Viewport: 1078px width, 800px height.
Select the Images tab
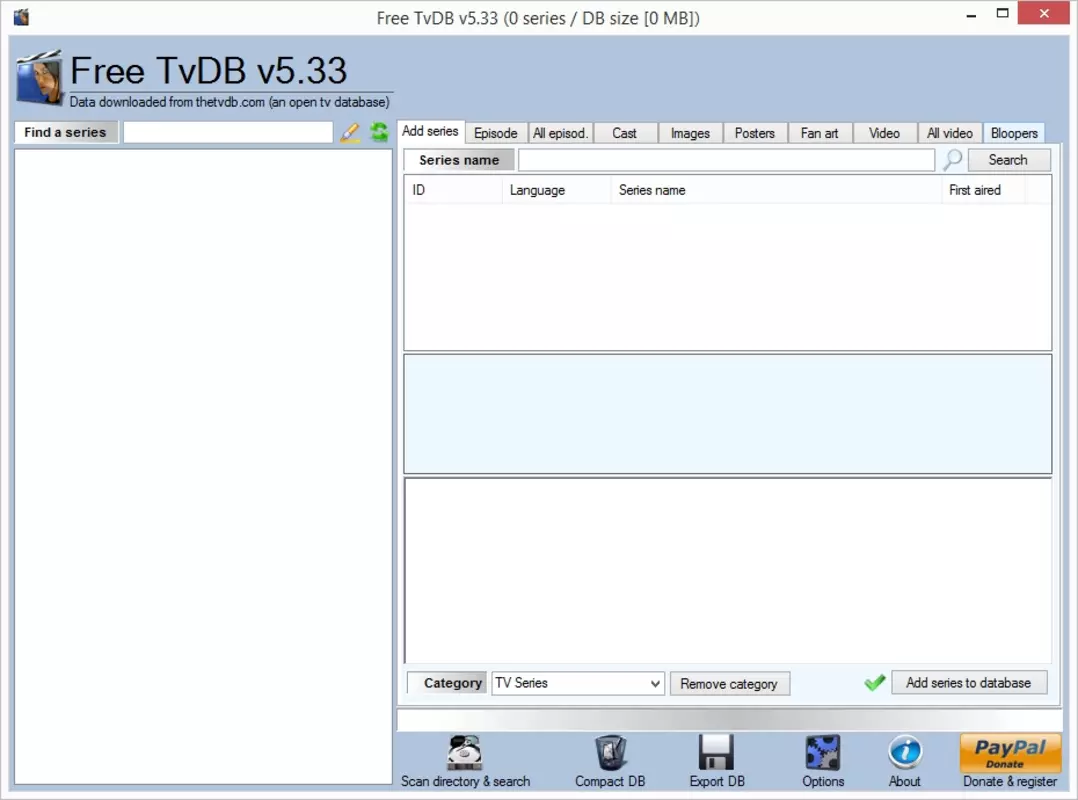click(690, 133)
